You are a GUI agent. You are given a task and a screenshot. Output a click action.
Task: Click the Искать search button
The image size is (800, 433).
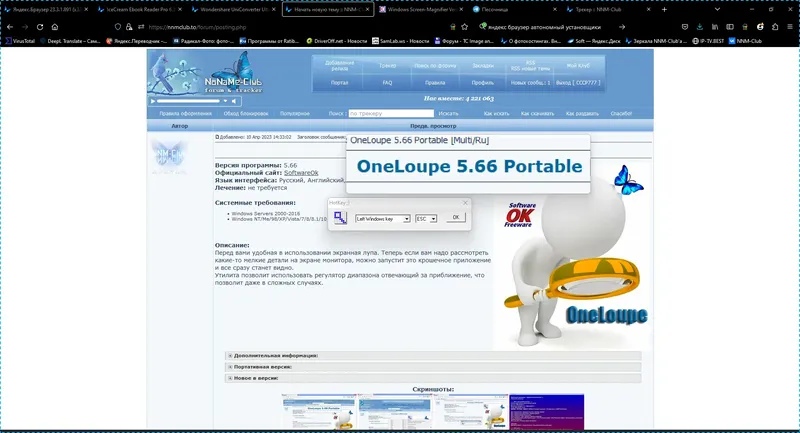pyautogui.click(x=448, y=113)
